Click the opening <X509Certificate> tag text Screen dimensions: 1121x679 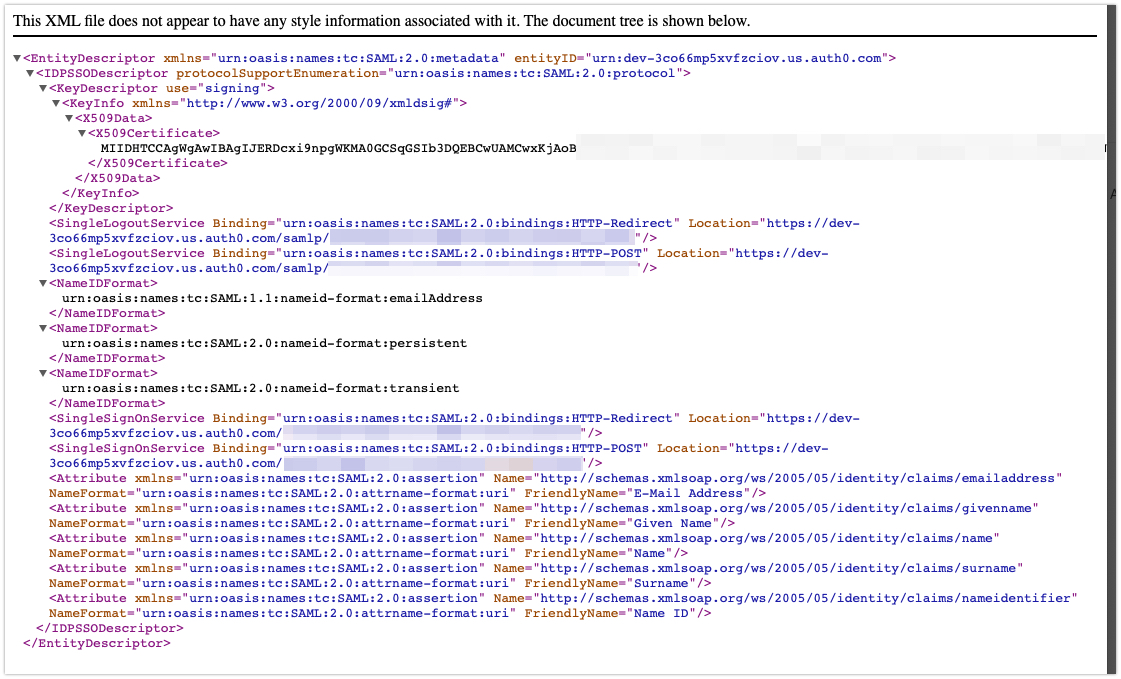pyautogui.click(x=154, y=134)
